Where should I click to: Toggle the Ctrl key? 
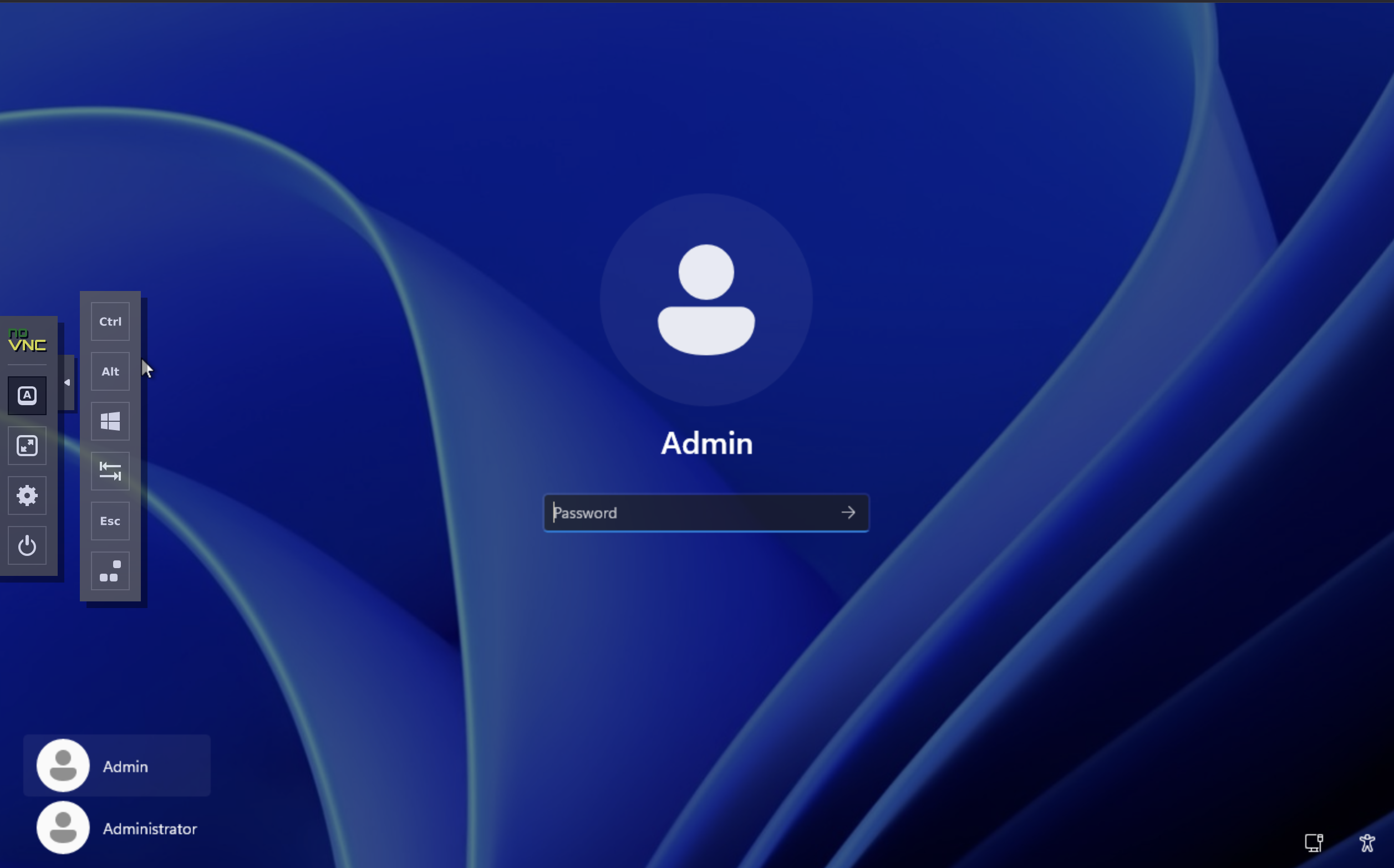[110, 321]
